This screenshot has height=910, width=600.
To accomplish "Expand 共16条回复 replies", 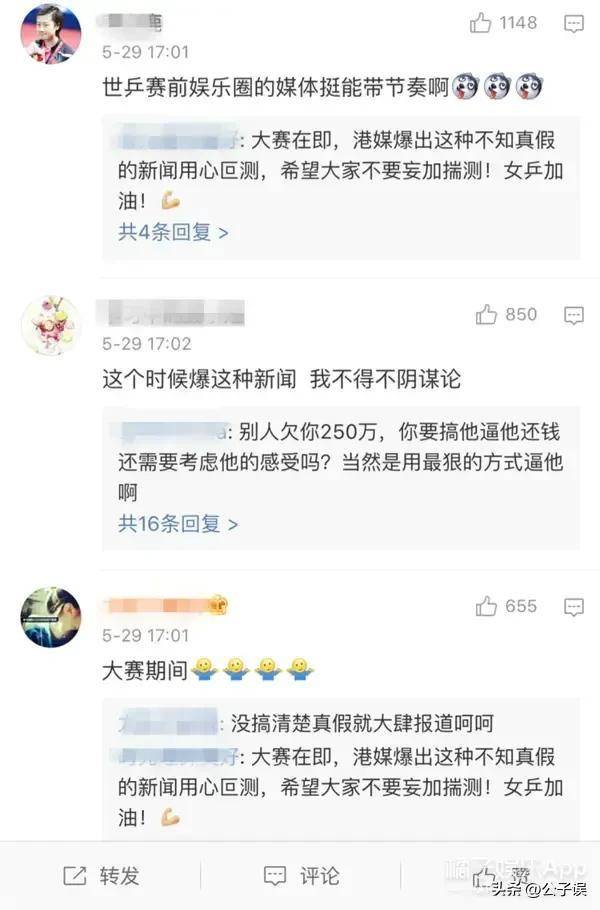I will tap(178, 523).
